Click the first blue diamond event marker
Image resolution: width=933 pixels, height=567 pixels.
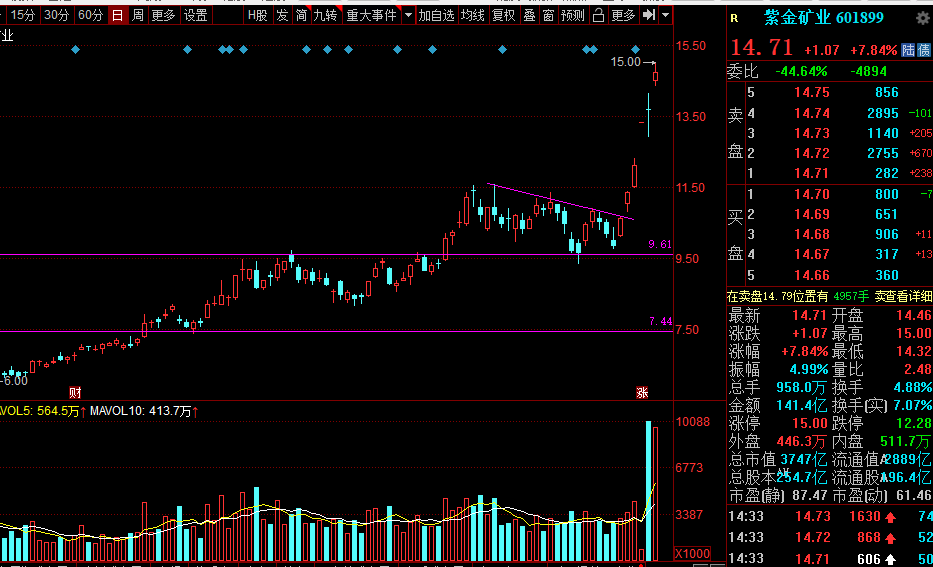pos(75,49)
